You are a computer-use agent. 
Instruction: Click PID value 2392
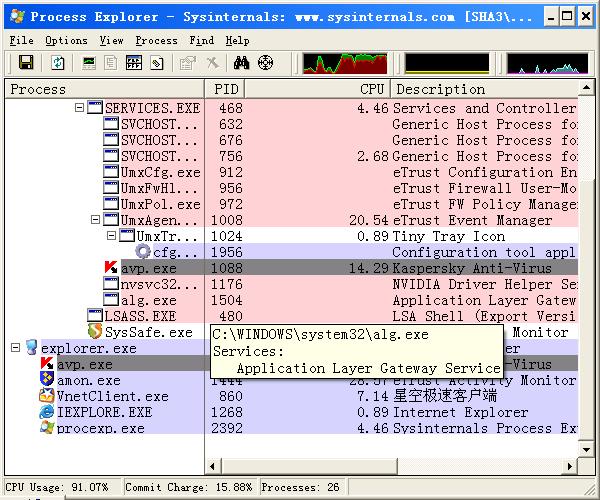tap(227, 428)
